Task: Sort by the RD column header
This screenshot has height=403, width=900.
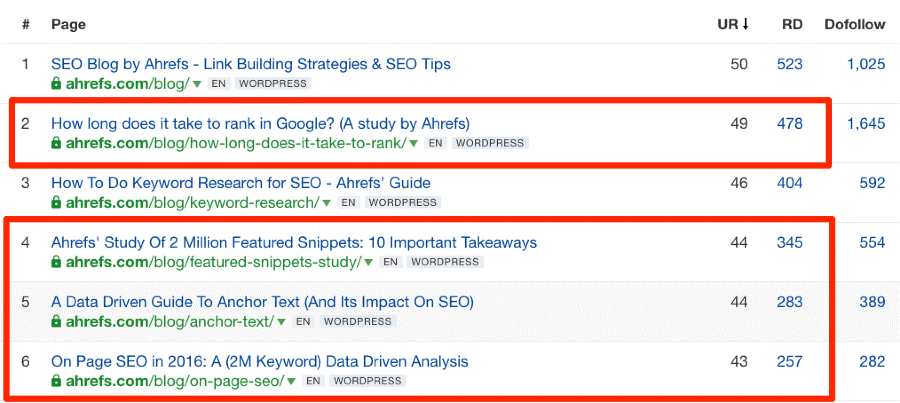Action: [x=792, y=23]
